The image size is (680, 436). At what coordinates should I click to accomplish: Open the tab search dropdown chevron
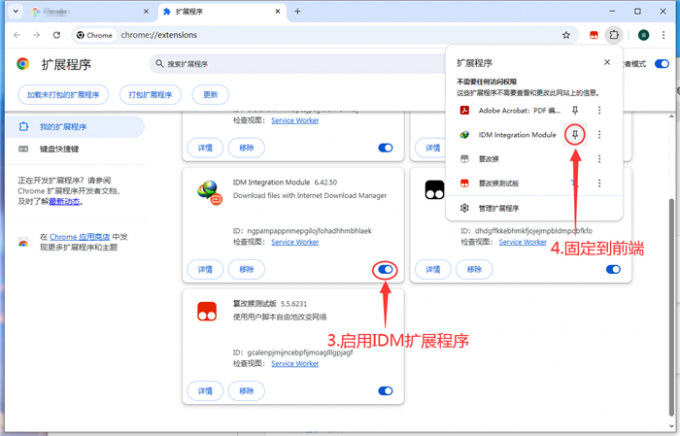(x=16, y=12)
